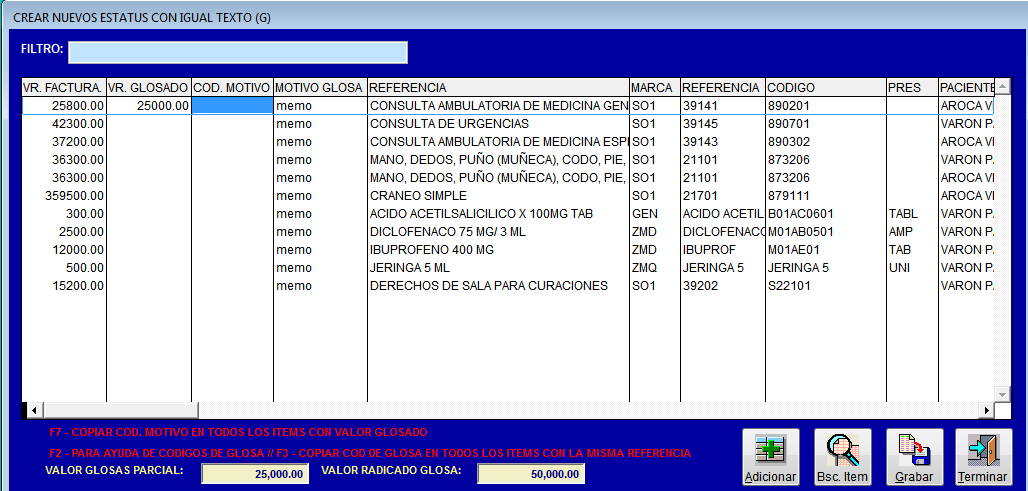Select the 500.00 factura value cell
The image size is (1028, 491).
(64, 268)
